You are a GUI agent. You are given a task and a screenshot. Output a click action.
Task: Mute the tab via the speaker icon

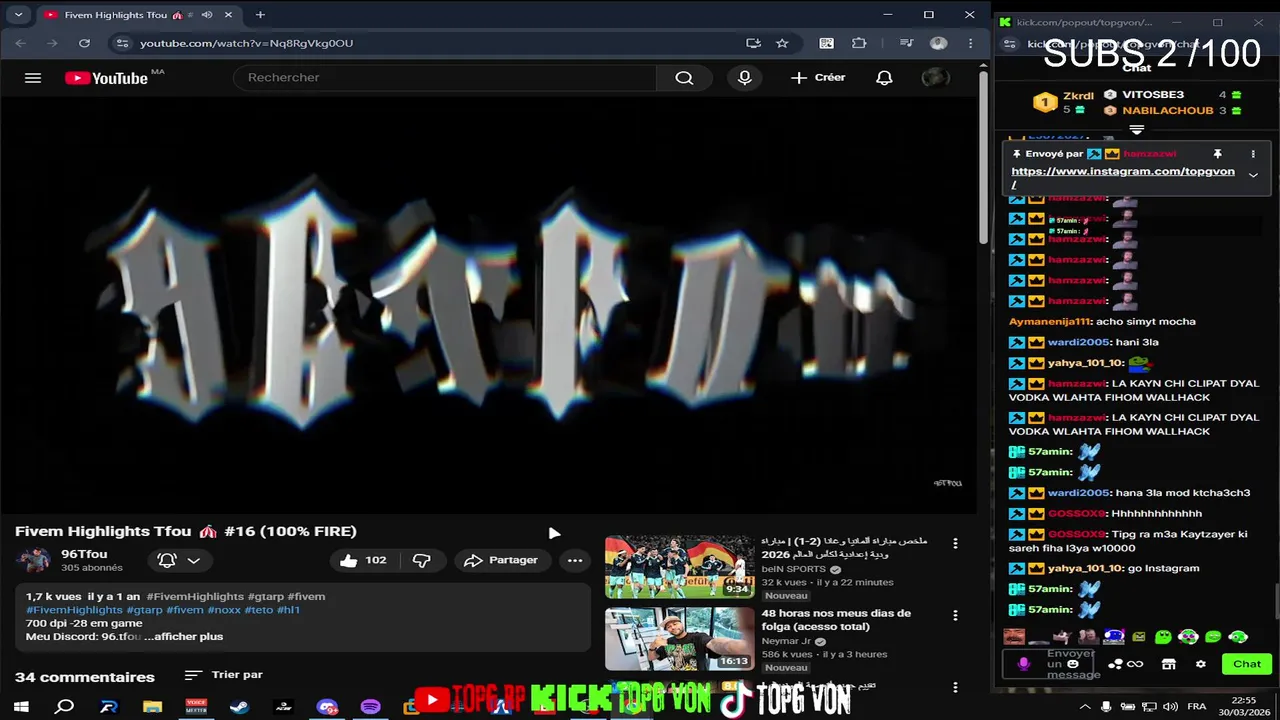pos(206,15)
